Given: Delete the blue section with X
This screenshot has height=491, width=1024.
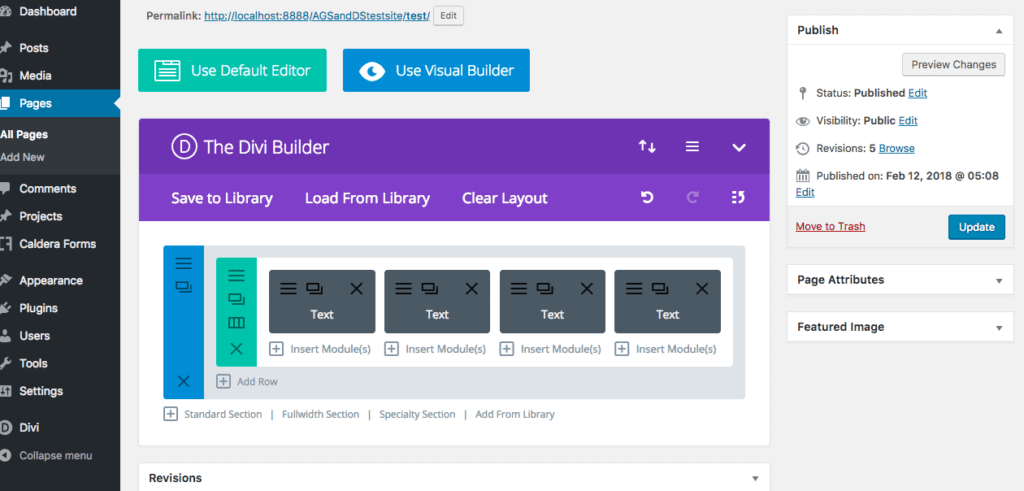Looking at the screenshot, I should 184,381.
